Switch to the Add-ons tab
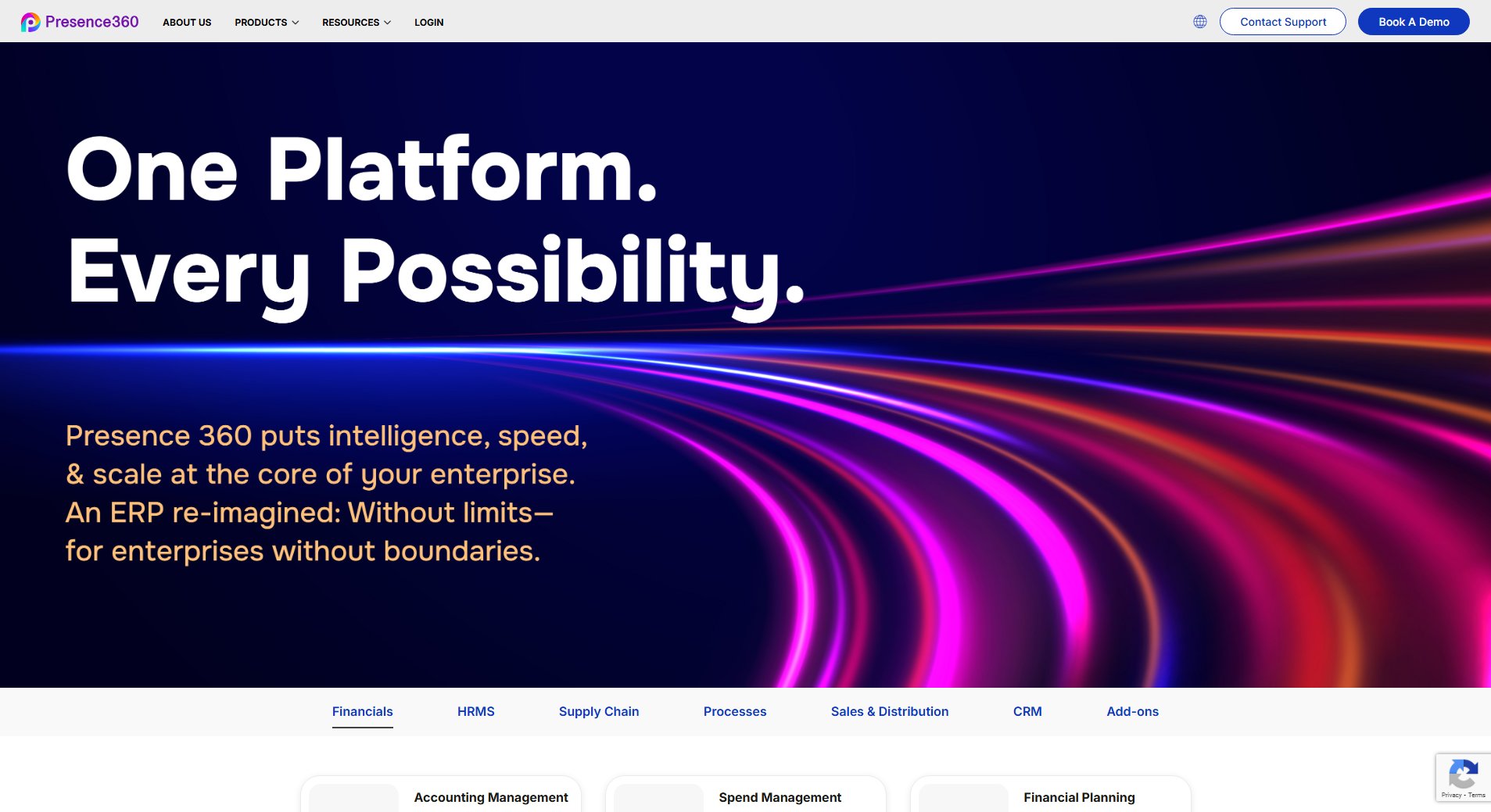This screenshot has width=1491, height=812. pos(1132,711)
